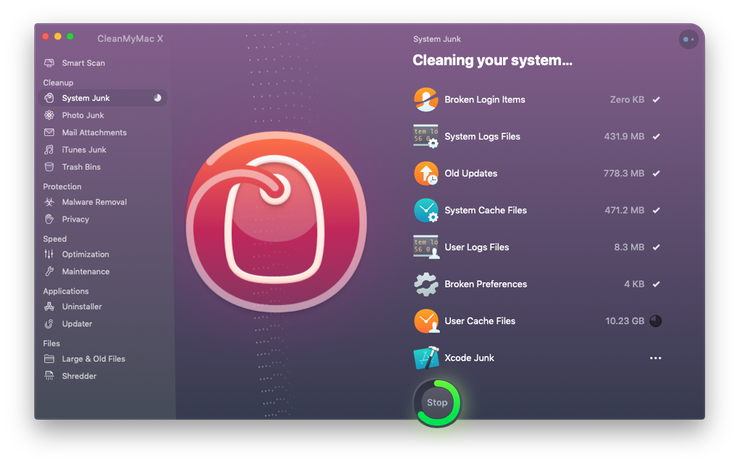This screenshot has width=740, height=465.
Task: Click the User Logs Files checkmark
Action: click(656, 247)
